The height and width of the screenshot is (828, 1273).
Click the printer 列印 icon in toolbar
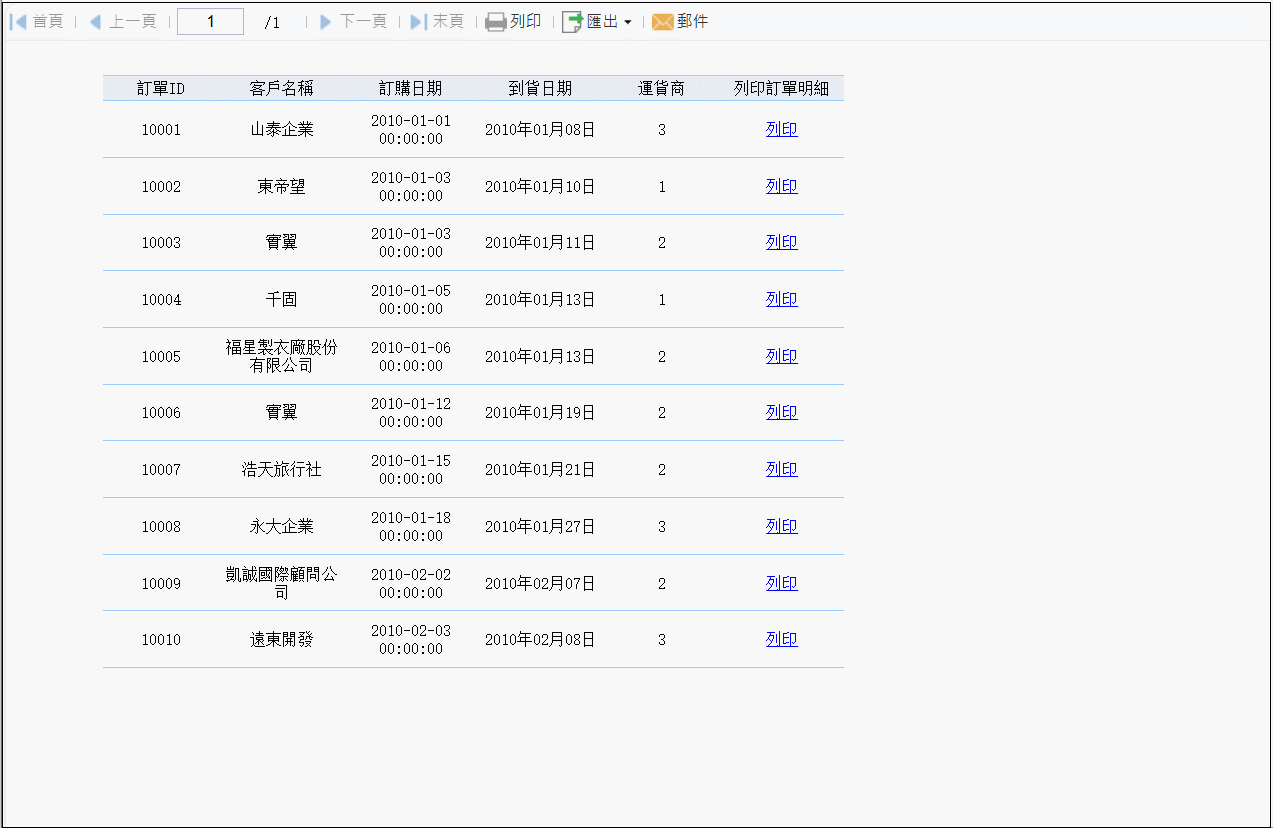coord(496,21)
